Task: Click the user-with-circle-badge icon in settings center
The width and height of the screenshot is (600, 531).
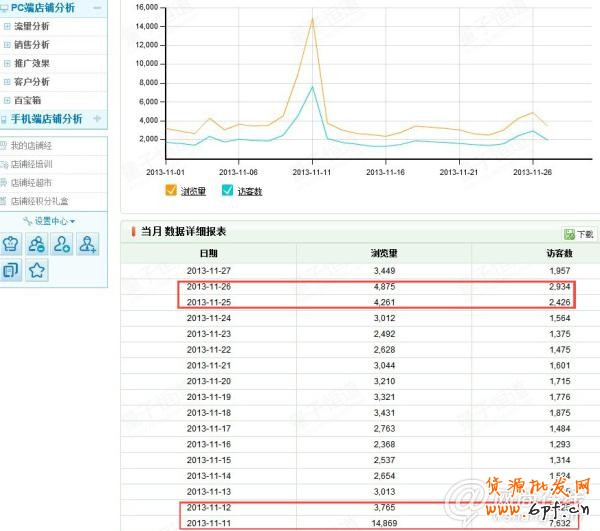Action: coord(62,243)
